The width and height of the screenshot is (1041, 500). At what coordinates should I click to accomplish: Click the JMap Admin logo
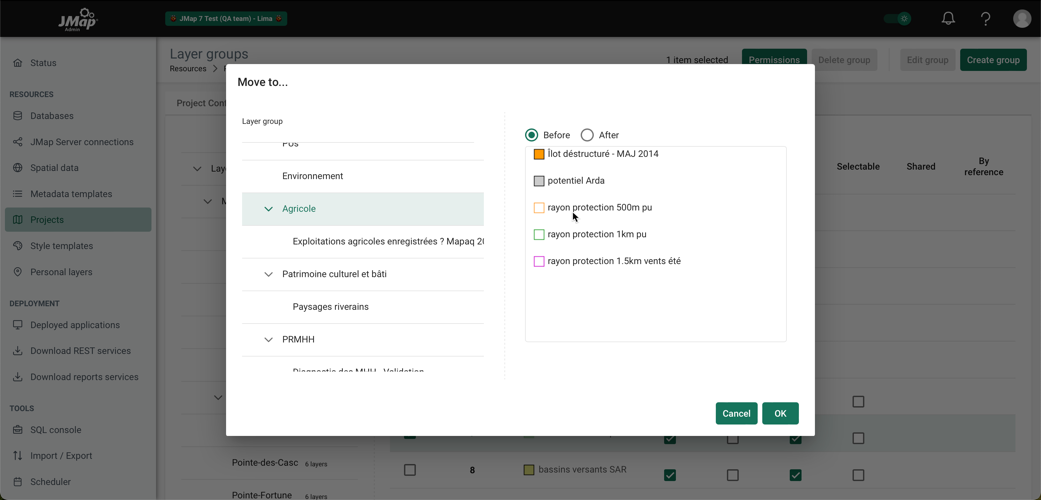click(x=77, y=19)
